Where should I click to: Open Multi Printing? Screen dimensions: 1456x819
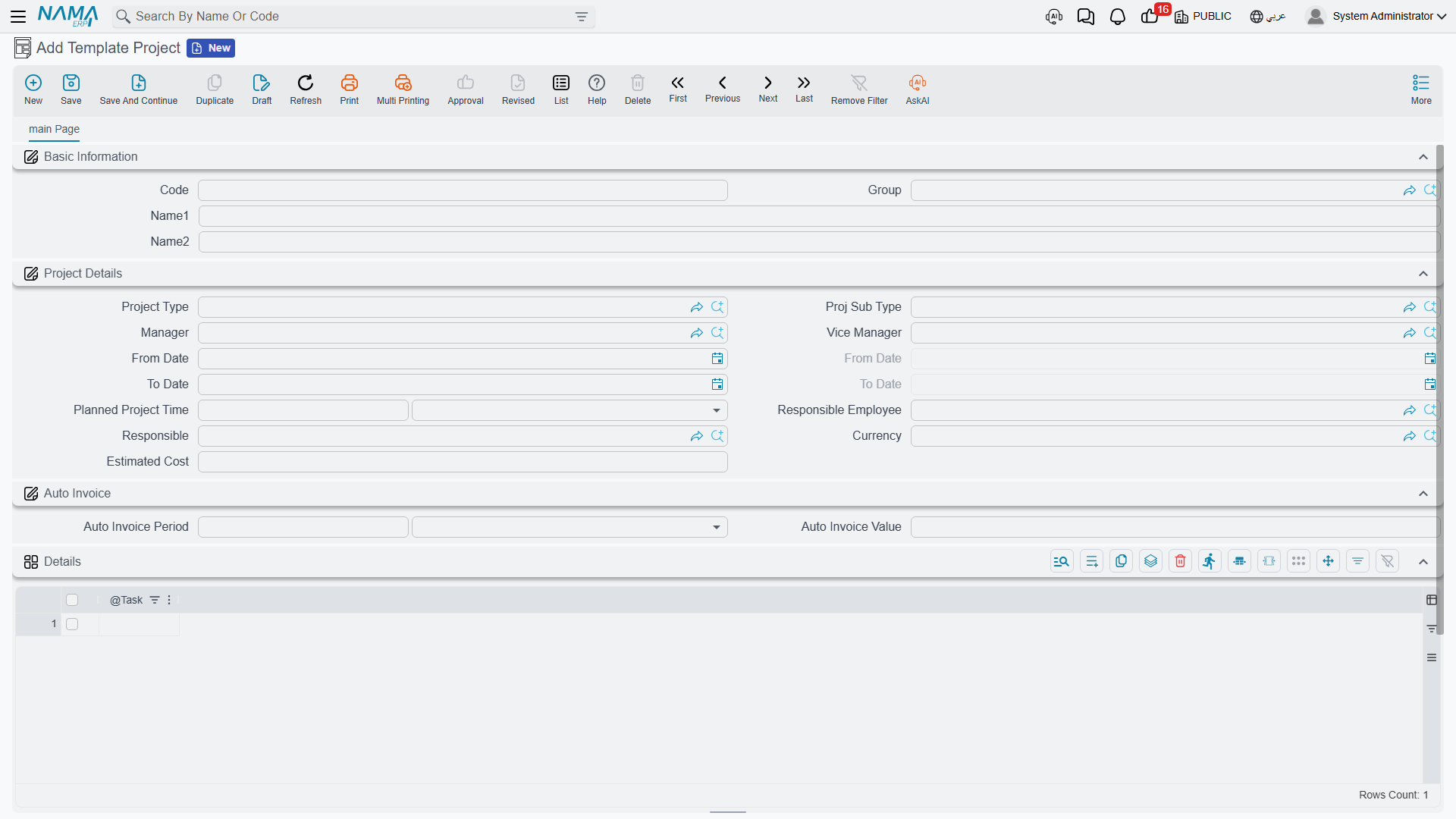(403, 89)
